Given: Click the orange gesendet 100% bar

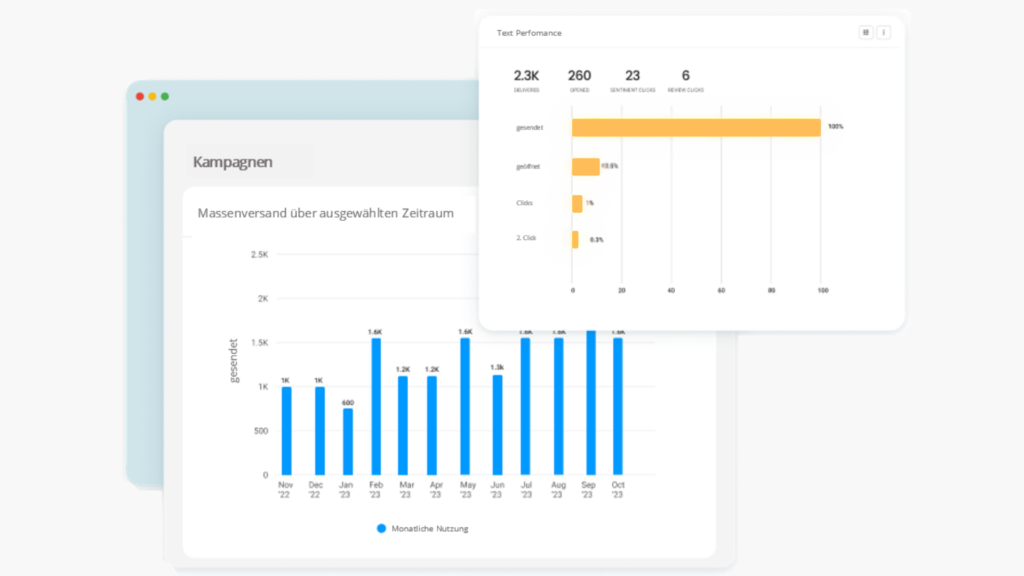Looking at the screenshot, I should point(696,127).
